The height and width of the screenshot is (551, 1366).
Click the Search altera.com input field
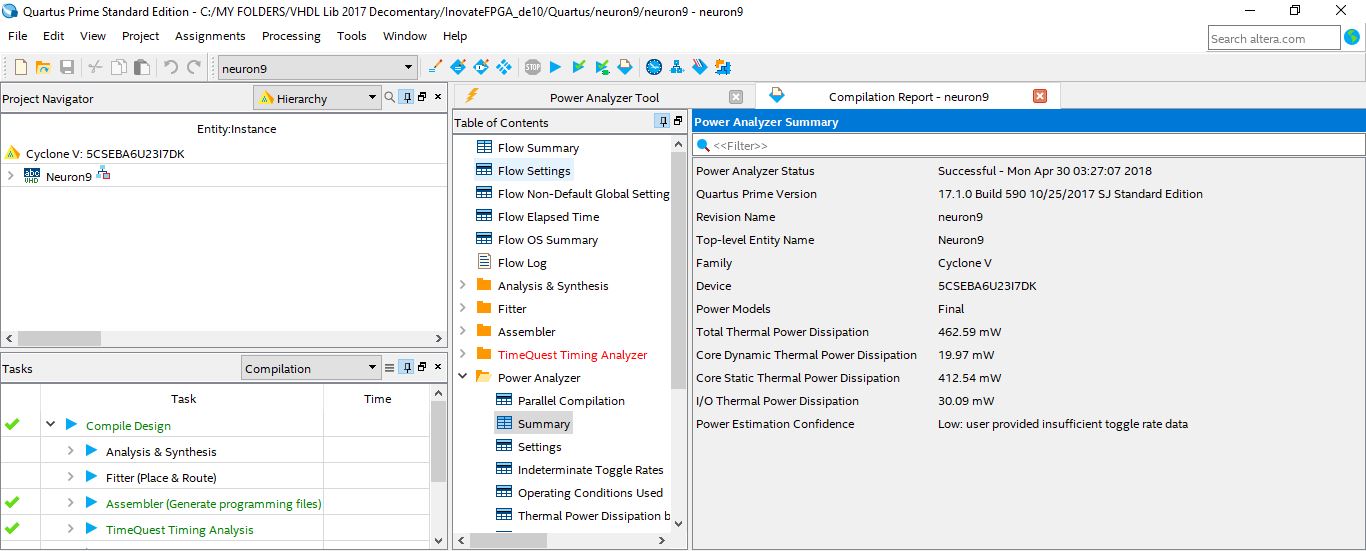pos(1274,38)
